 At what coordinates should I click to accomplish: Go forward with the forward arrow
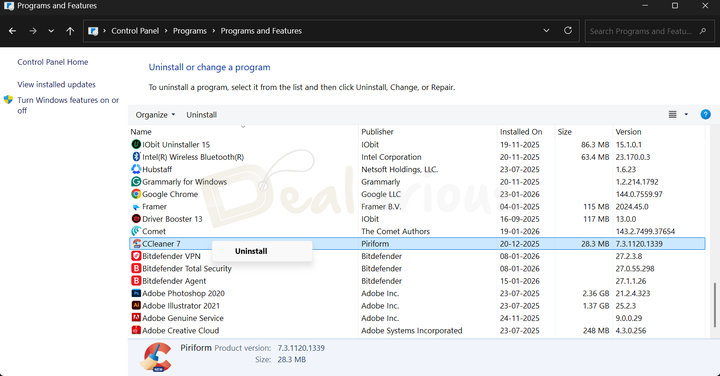[x=33, y=31]
